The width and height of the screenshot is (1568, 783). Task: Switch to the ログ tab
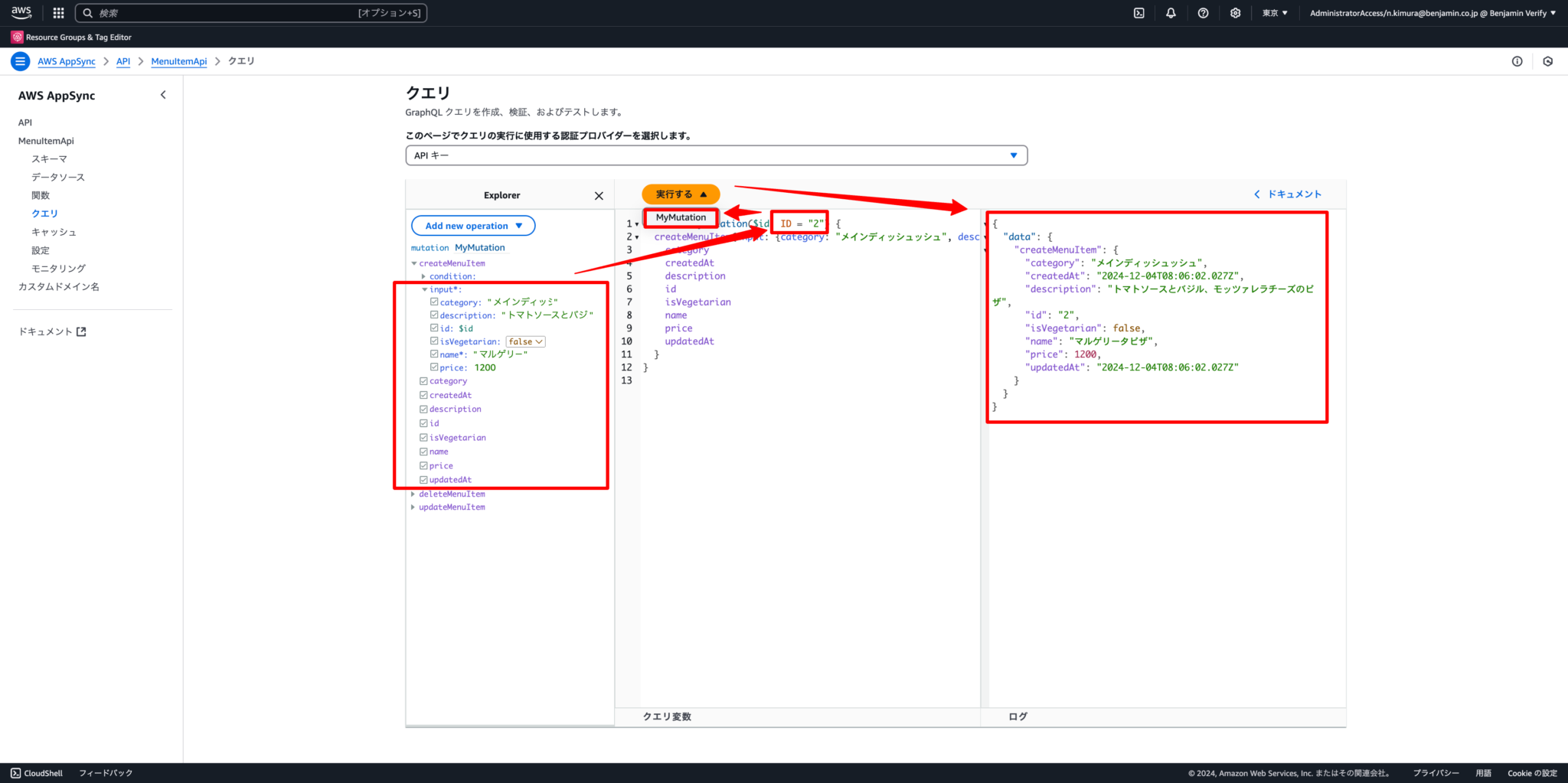tap(1018, 716)
